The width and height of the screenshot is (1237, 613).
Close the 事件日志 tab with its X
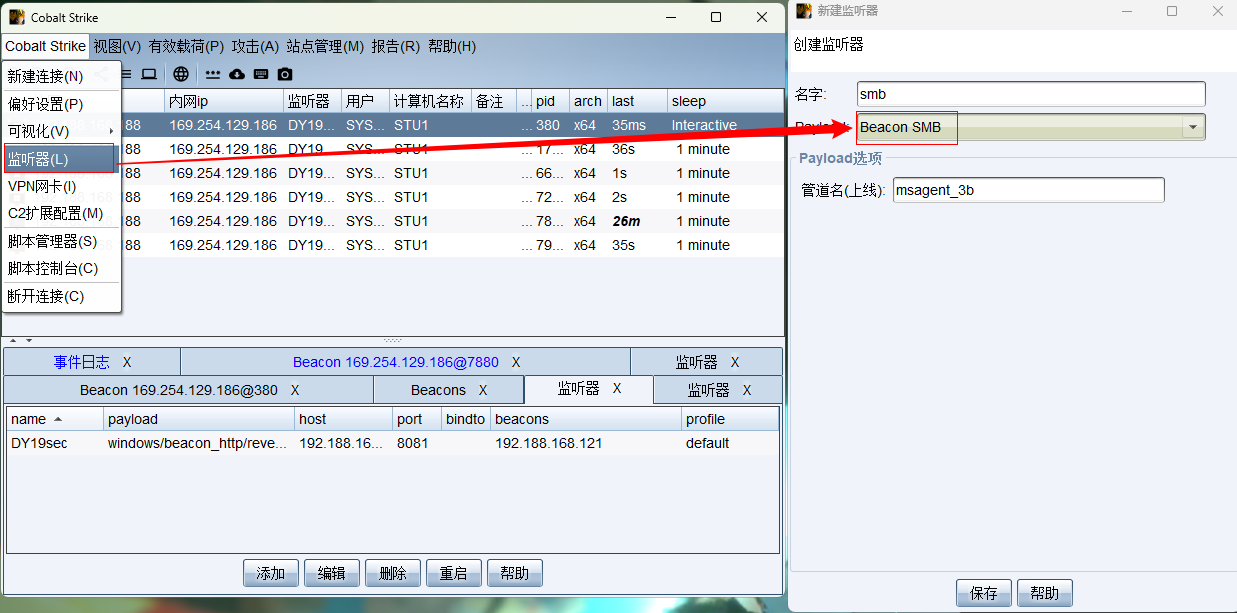click(127, 362)
